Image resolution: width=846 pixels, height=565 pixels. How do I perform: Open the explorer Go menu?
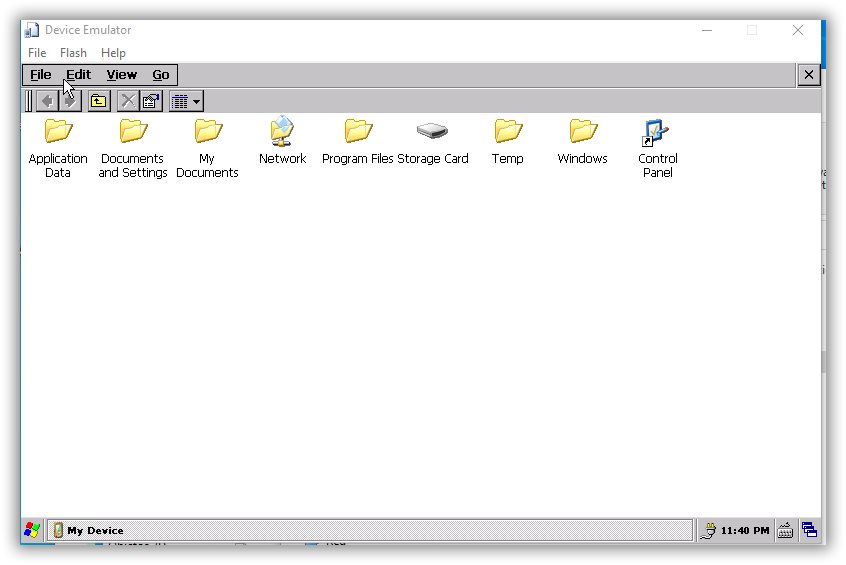(x=160, y=74)
